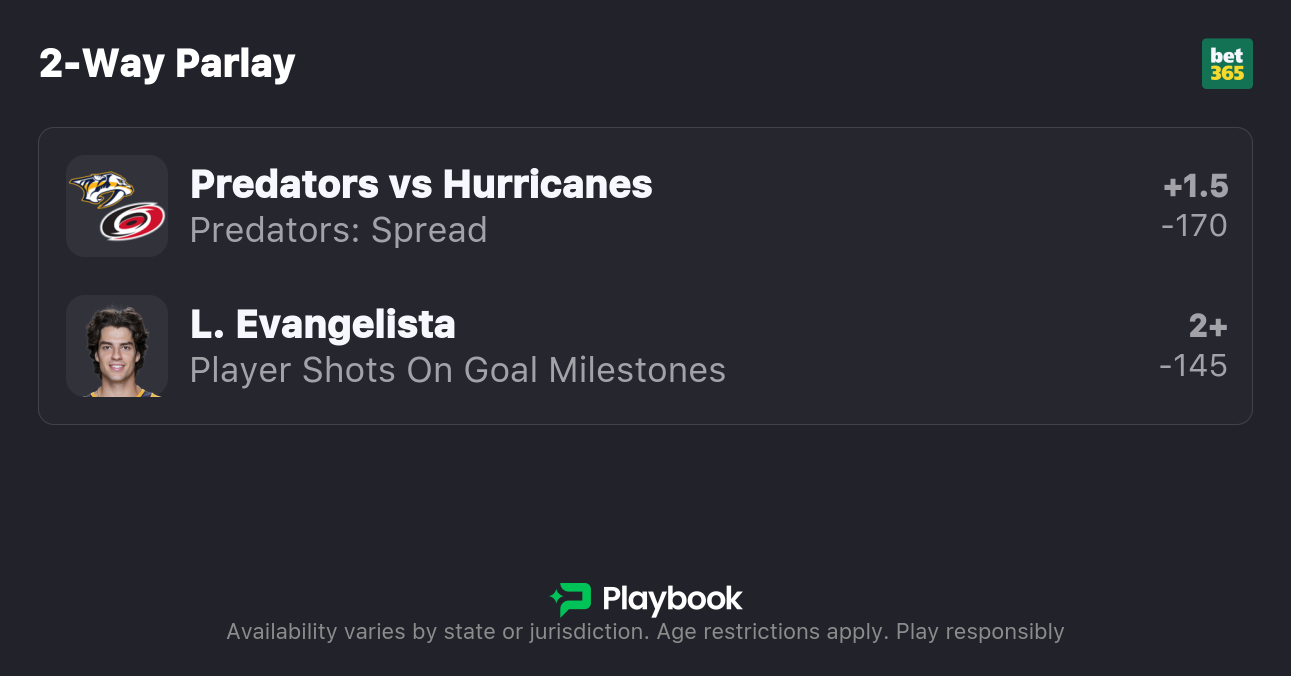The height and width of the screenshot is (676, 1291).
Task: Open the L. Evangelista player name
Action: [x=322, y=324]
